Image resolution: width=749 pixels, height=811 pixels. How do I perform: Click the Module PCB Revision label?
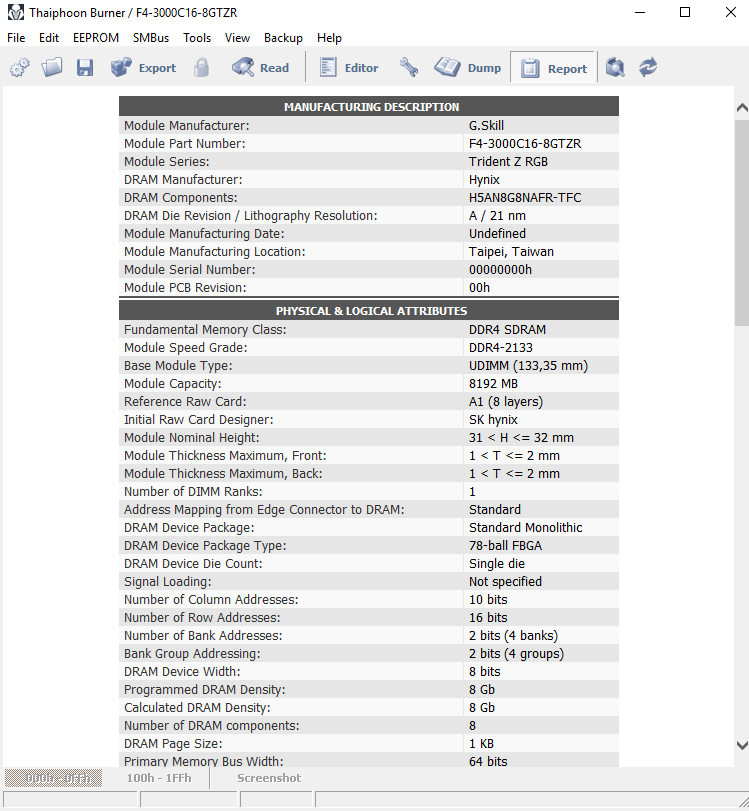(185, 288)
